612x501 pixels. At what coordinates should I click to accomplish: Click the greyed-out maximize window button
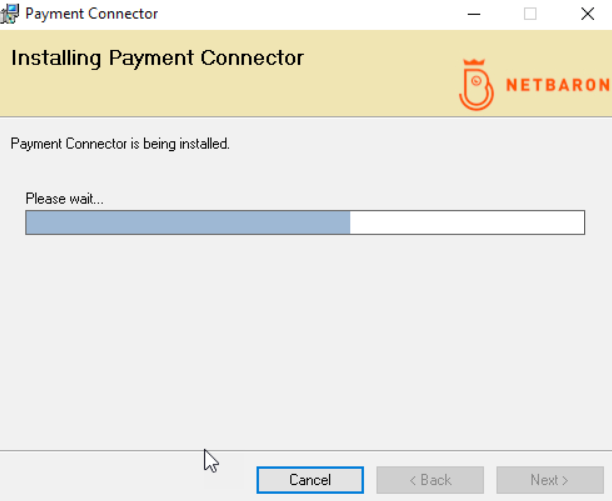click(530, 14)
